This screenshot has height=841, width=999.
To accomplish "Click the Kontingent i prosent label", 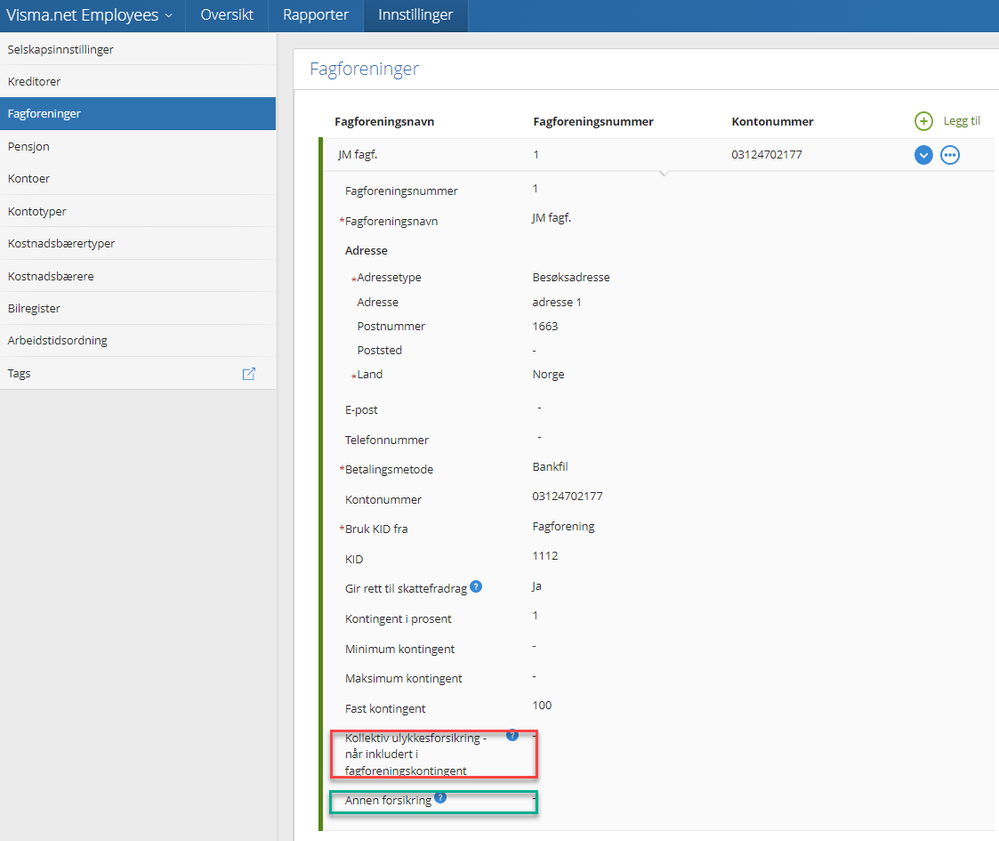I will 398,619.
